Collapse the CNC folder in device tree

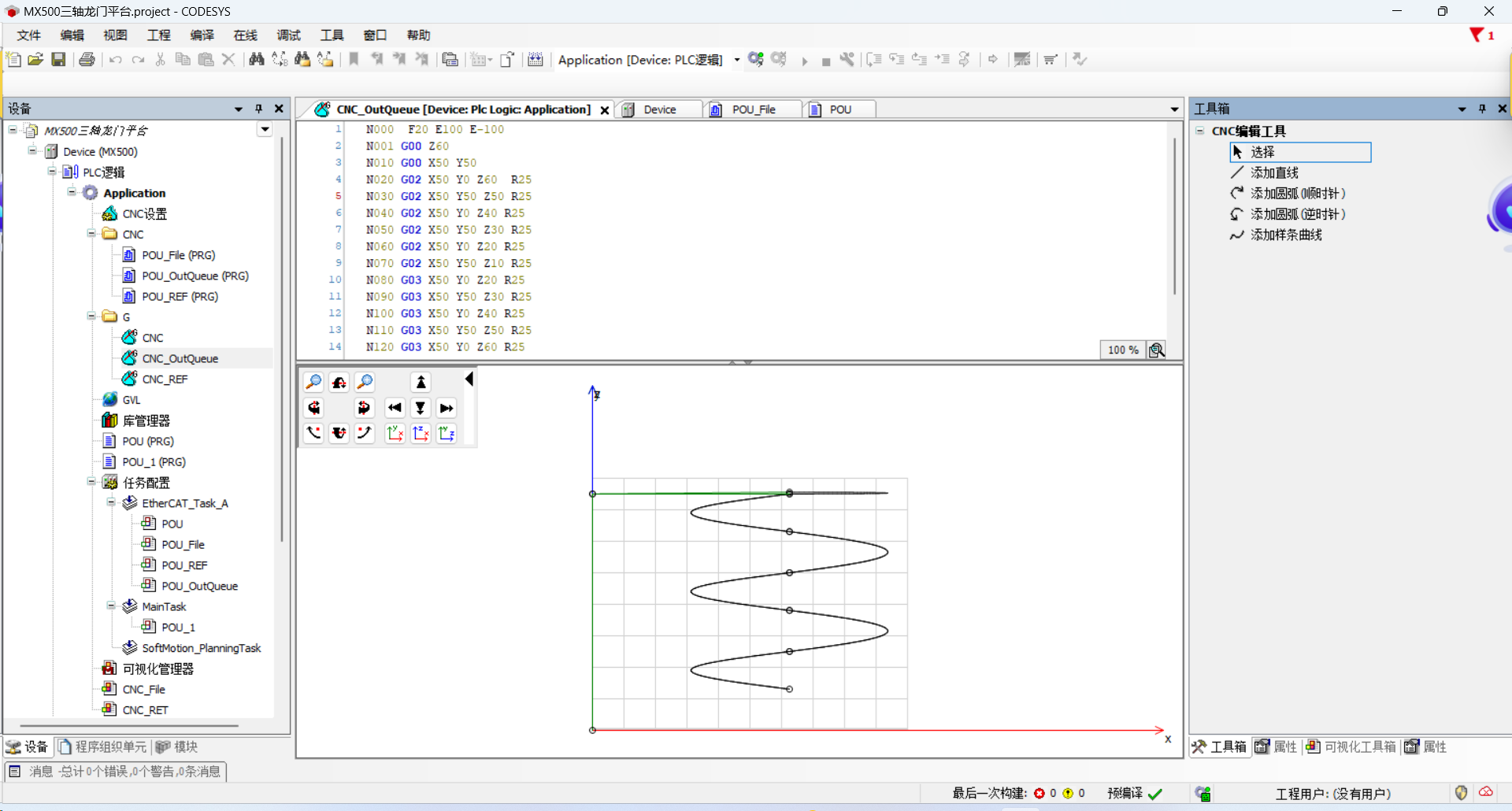click(91, 234)
